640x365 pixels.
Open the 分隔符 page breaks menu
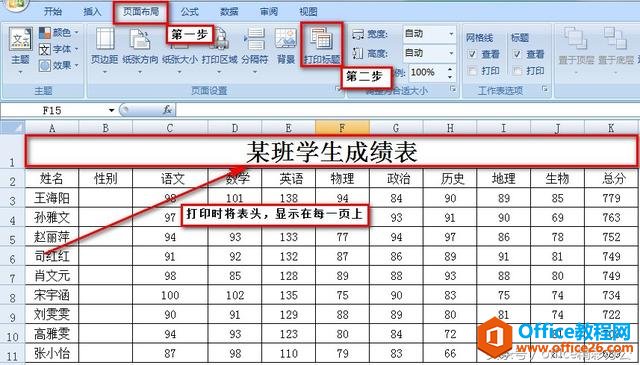click(x=255, y=50)
